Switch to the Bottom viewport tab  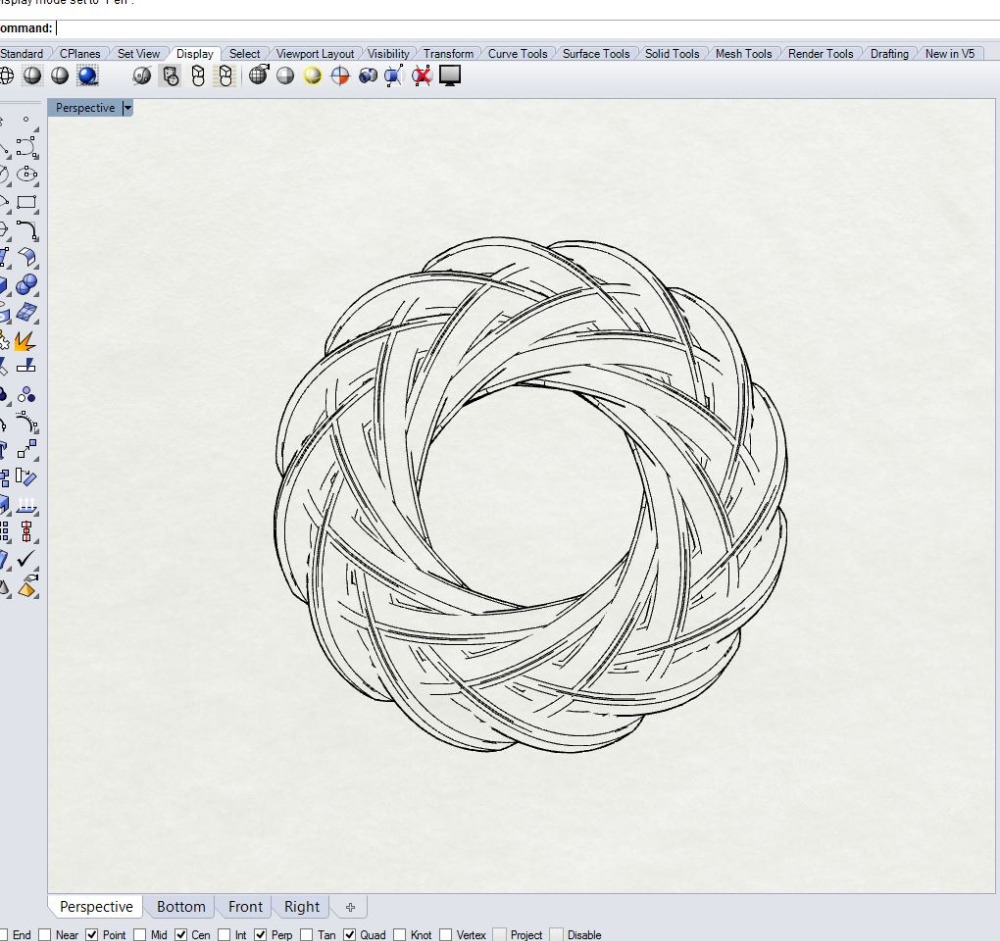tap(181, 907)
